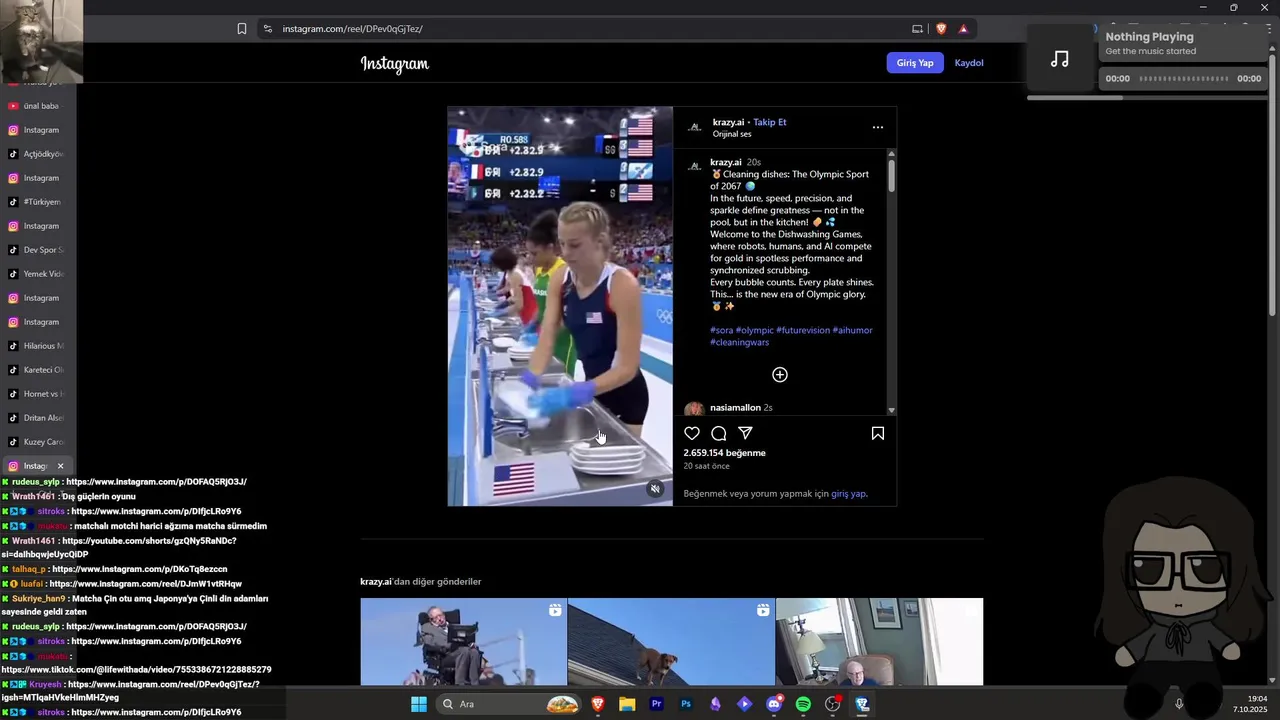The height and width of the screenshot is (720, 1280).
Task: Click the Giriş Yap button
Action: point(914,63)
